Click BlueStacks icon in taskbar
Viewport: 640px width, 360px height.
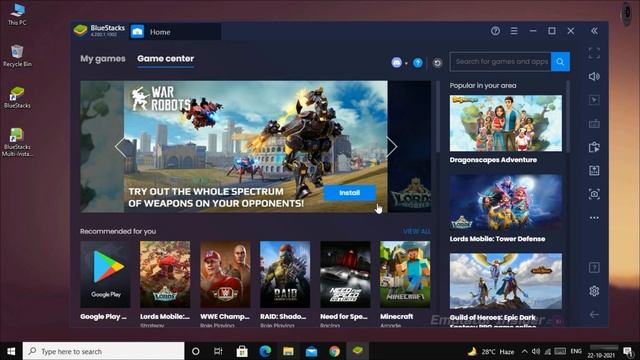358,351
